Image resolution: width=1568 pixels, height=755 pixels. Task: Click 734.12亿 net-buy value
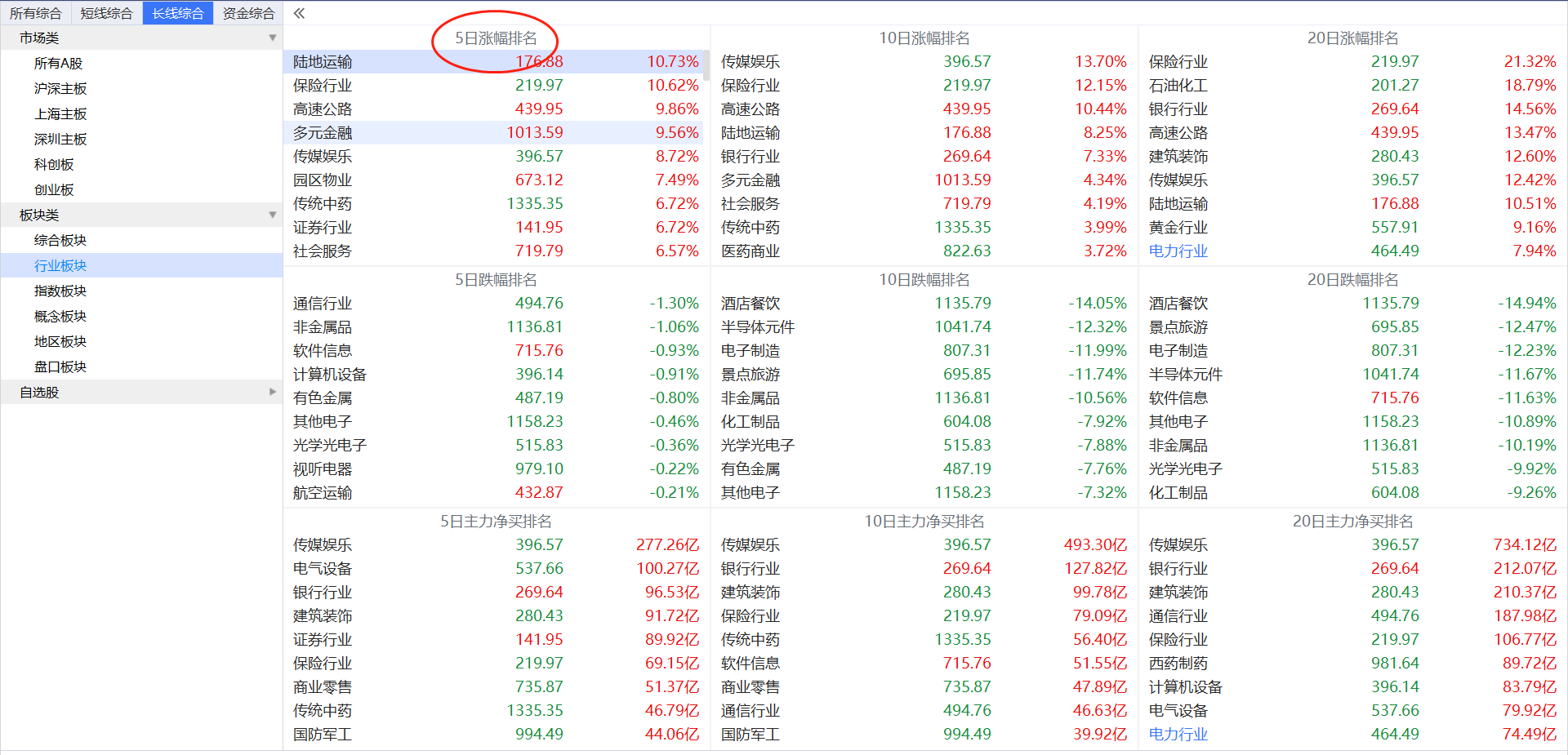pos(1525,544)
